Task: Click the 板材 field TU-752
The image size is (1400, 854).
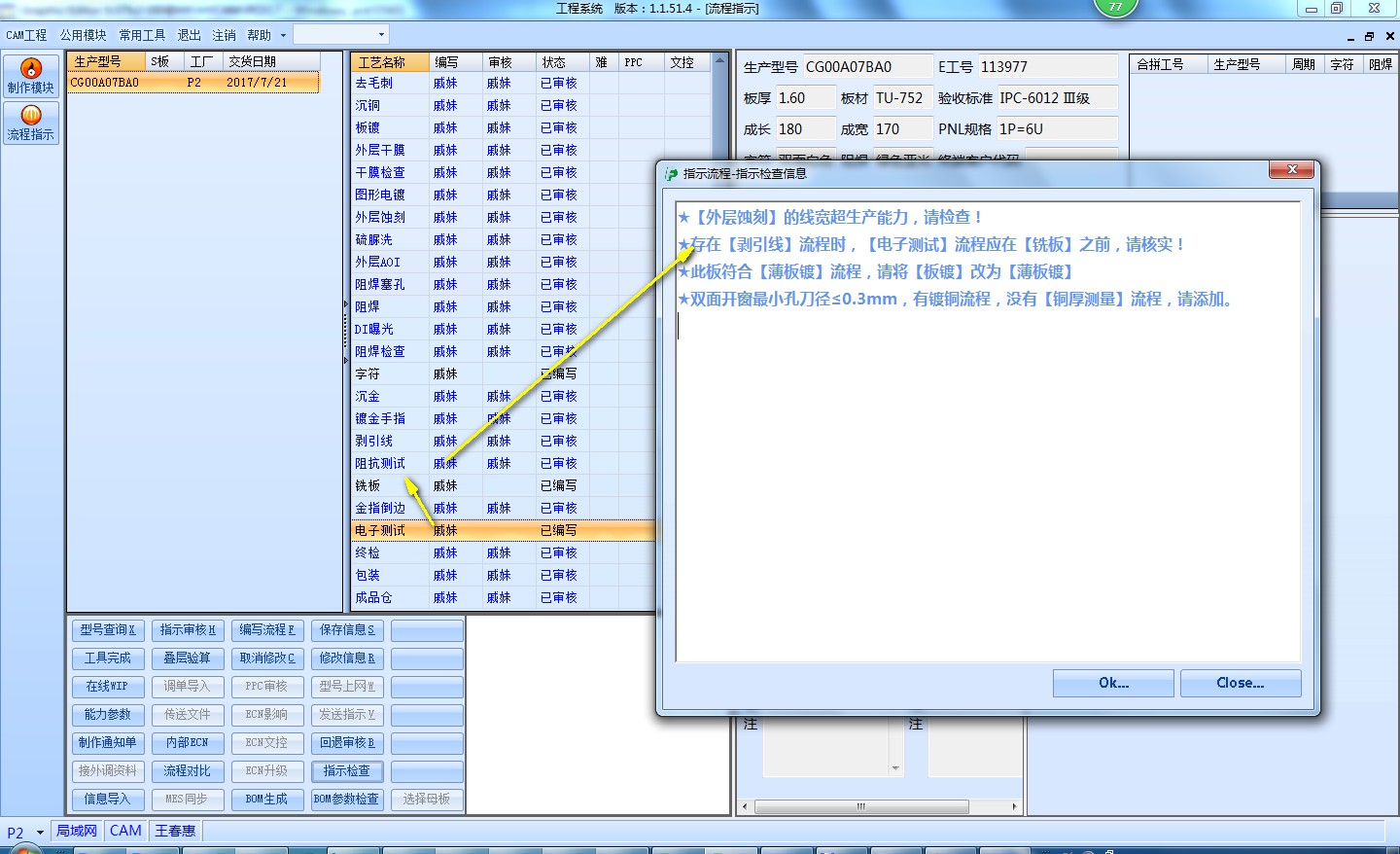Action: point(902,98)
